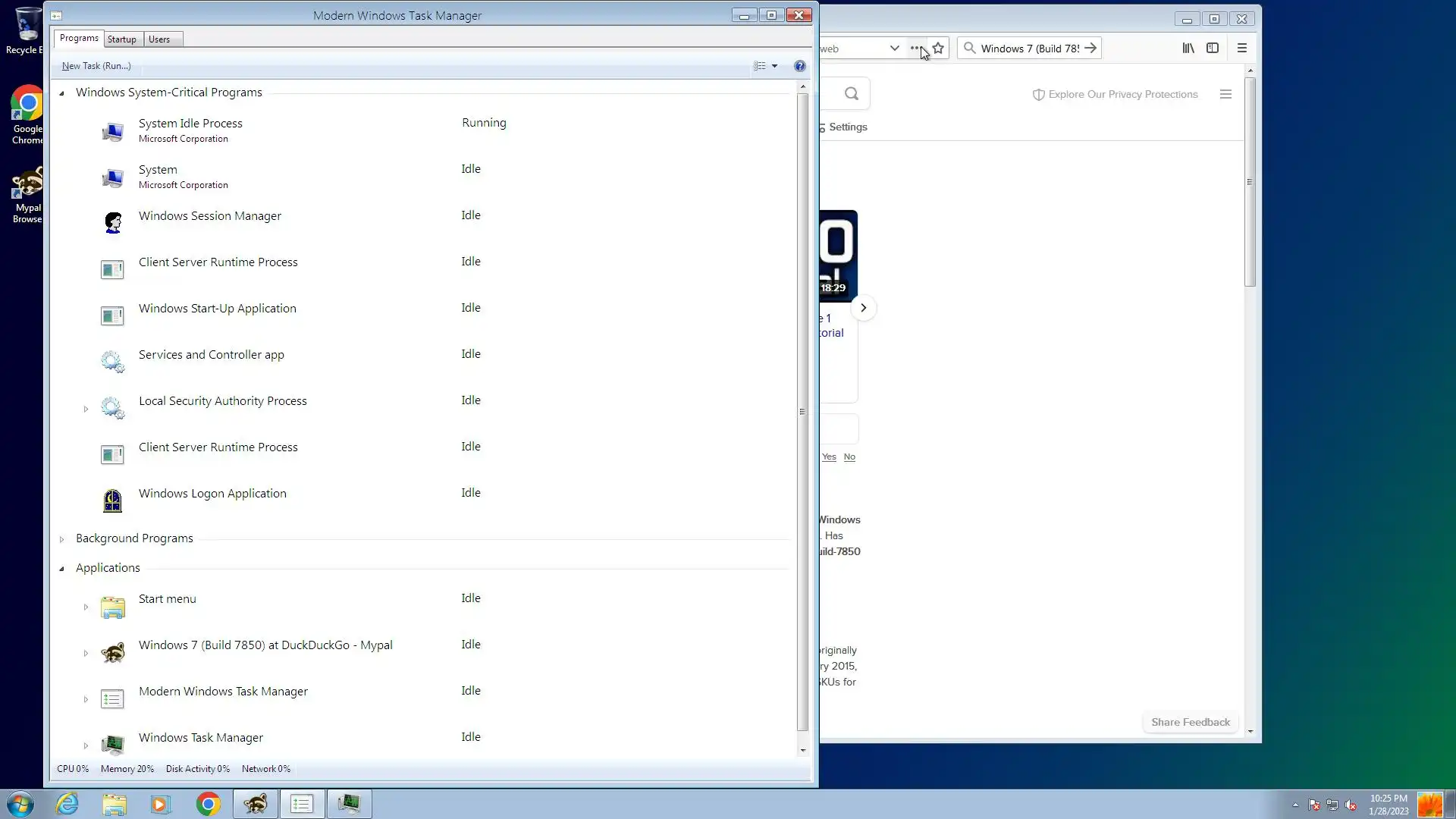The width and height of the screenshot is (1456, 819).
Task: Switch to the Startup tab
Action: pyautogui.click(x=121, y=39)
